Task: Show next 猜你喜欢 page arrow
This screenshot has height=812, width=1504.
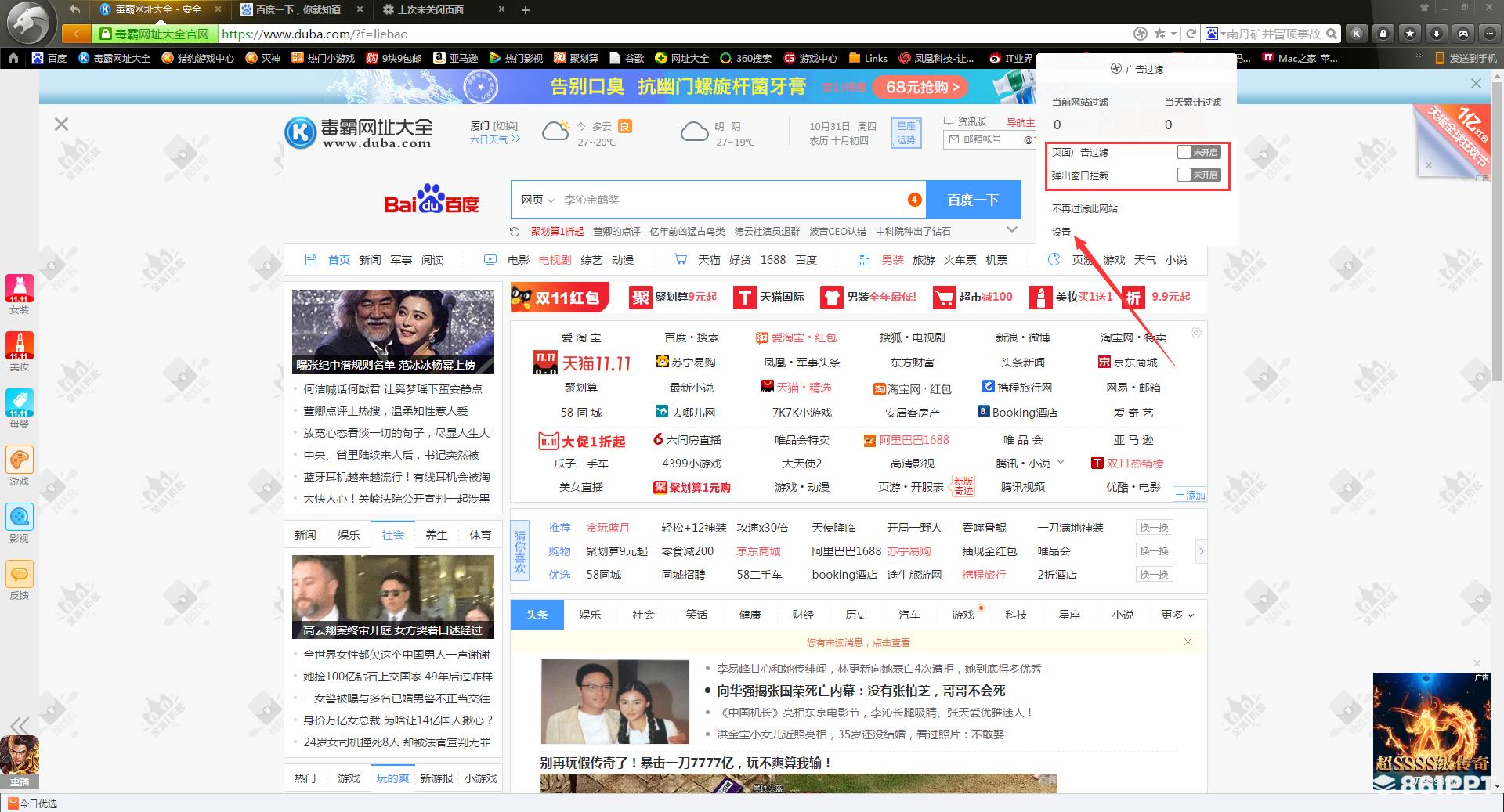Action: pos(1201,551)
